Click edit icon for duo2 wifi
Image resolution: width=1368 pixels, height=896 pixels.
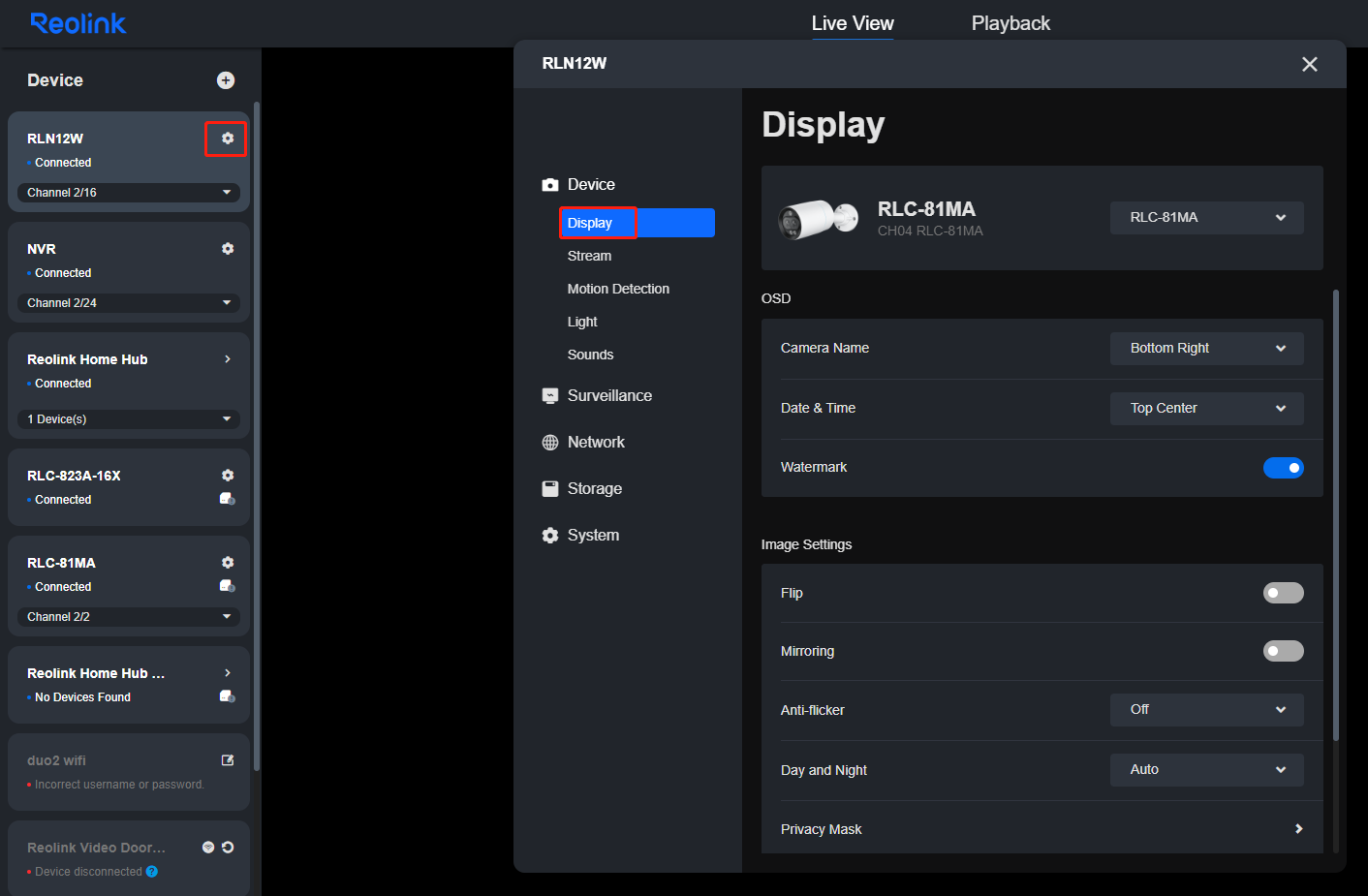click(x=228, y=760)
